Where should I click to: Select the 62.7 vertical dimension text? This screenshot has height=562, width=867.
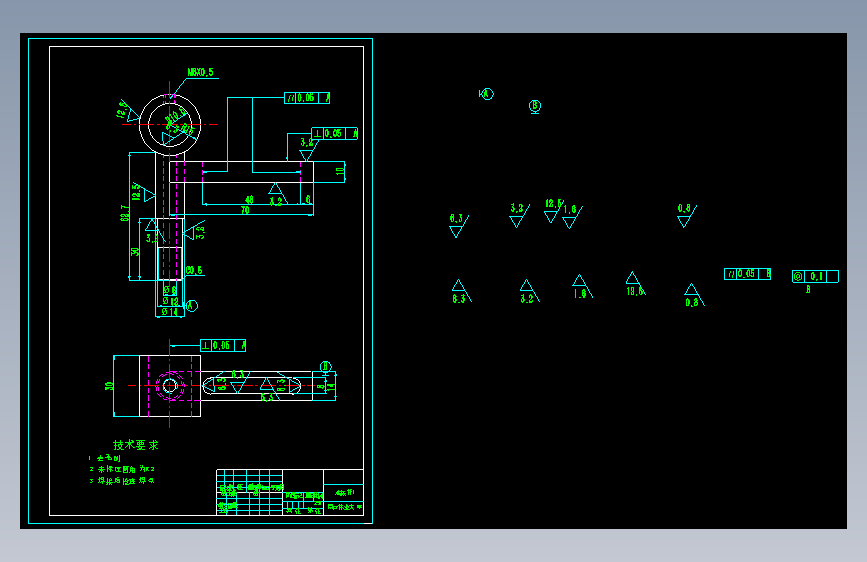tap(125, 213)
